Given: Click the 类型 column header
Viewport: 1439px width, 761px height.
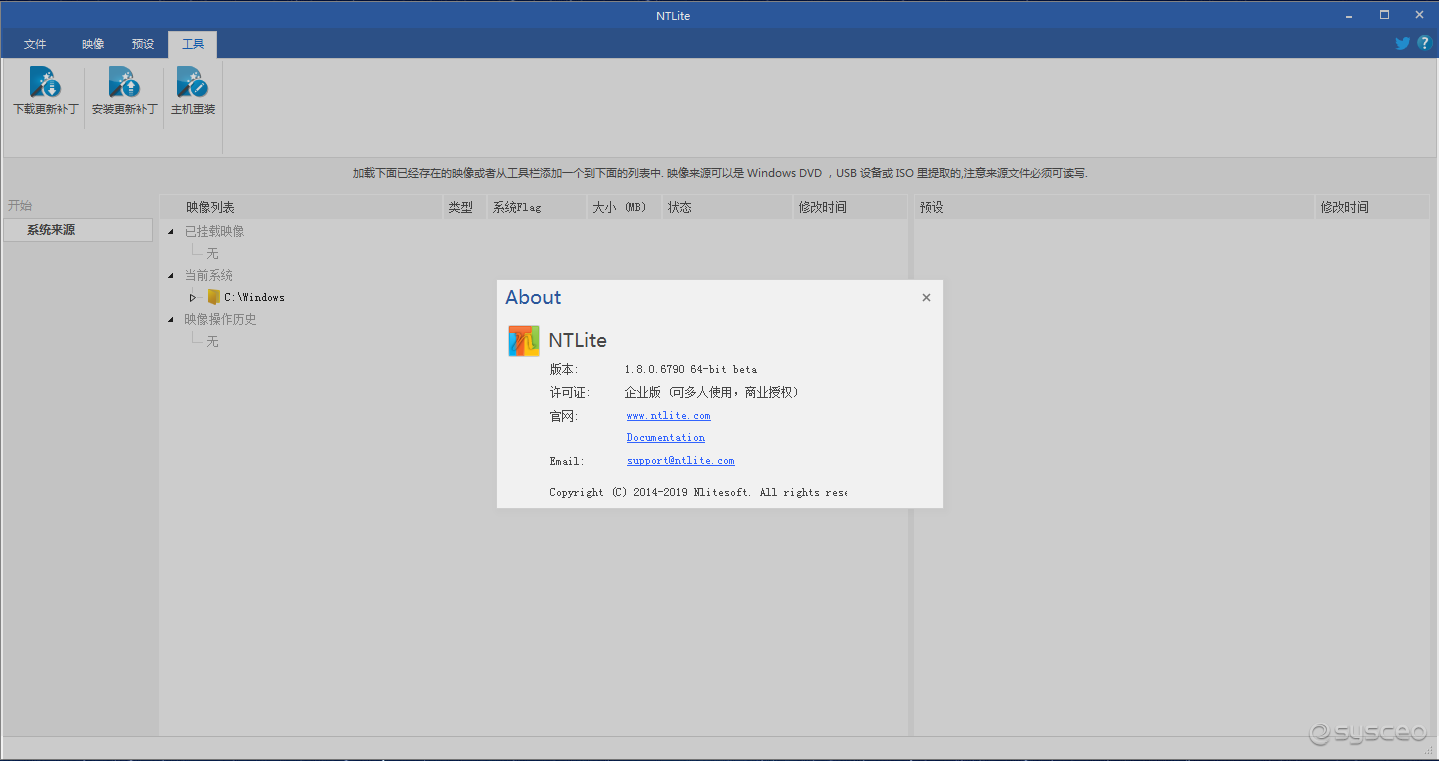Looking at the screenshot, I should 464,207.
